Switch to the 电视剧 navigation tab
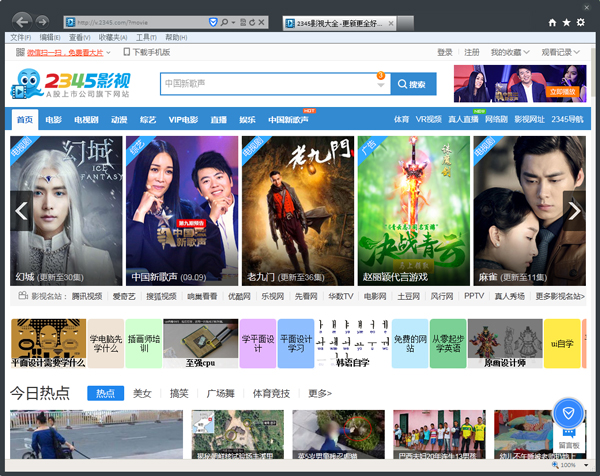The image size is (600, 476). pyautogui.click(x=86, y=120)
